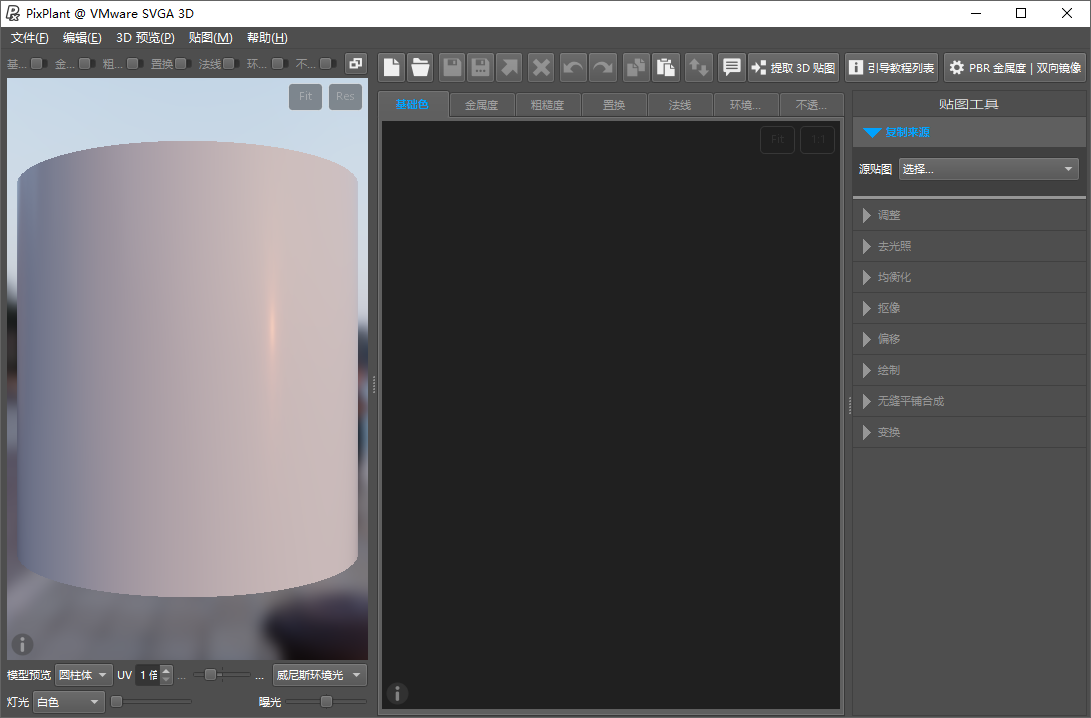
Task: Click the swap up-down arrows icon
Action: (x=698, y=67)
